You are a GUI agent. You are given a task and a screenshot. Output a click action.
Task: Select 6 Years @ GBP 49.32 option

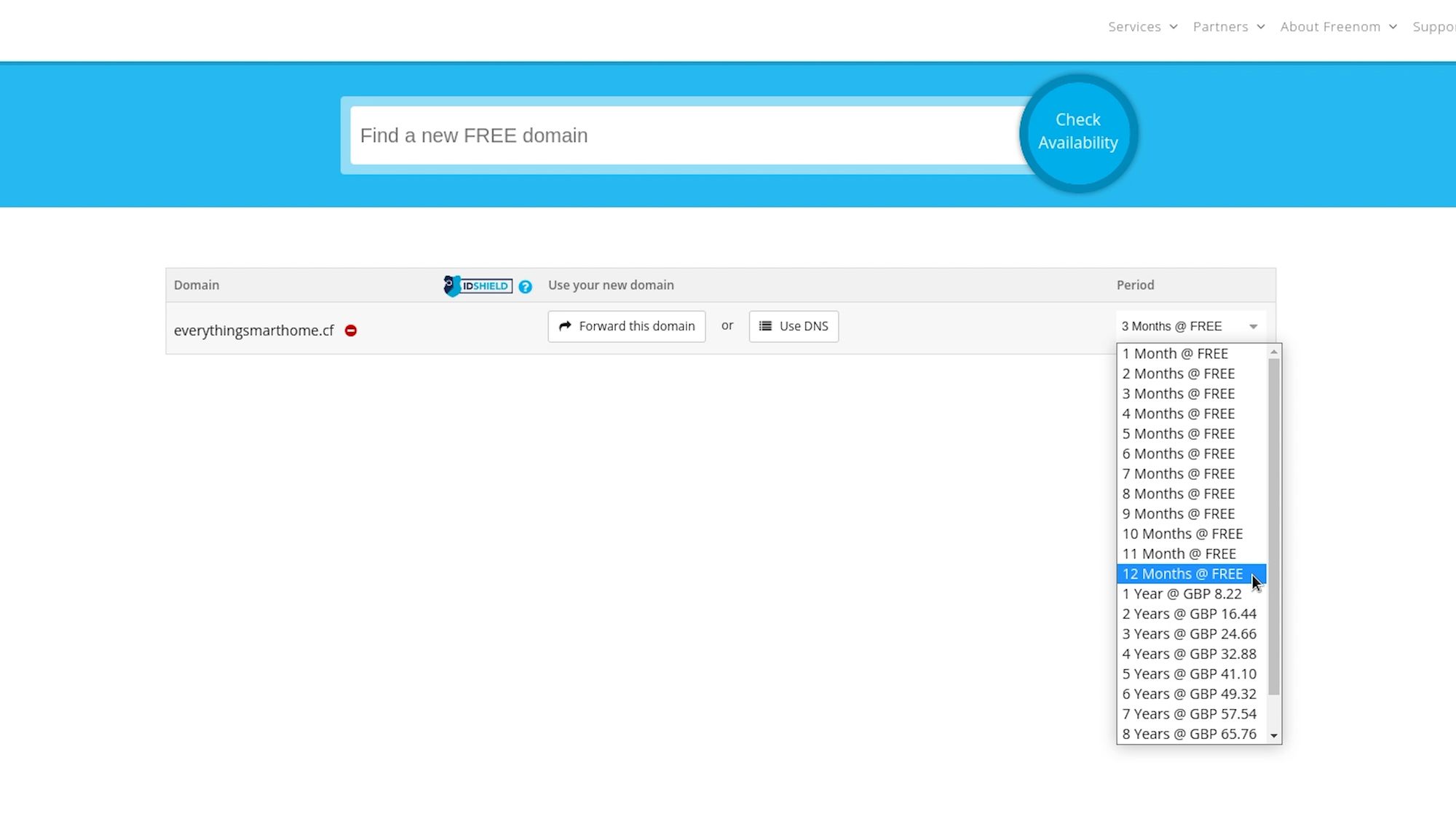(x=1192, y=694)
